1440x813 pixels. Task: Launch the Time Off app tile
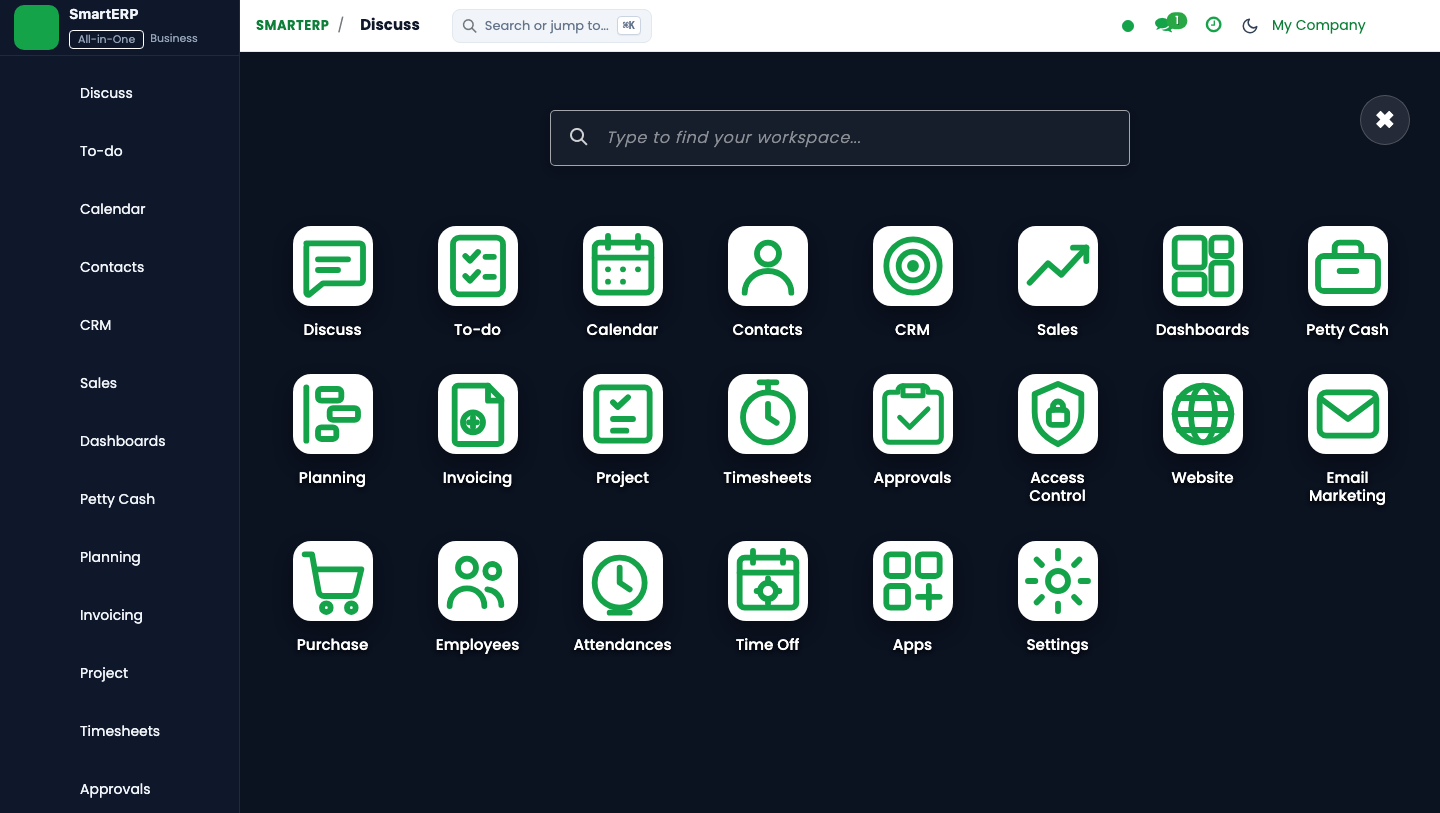point(768,581)
